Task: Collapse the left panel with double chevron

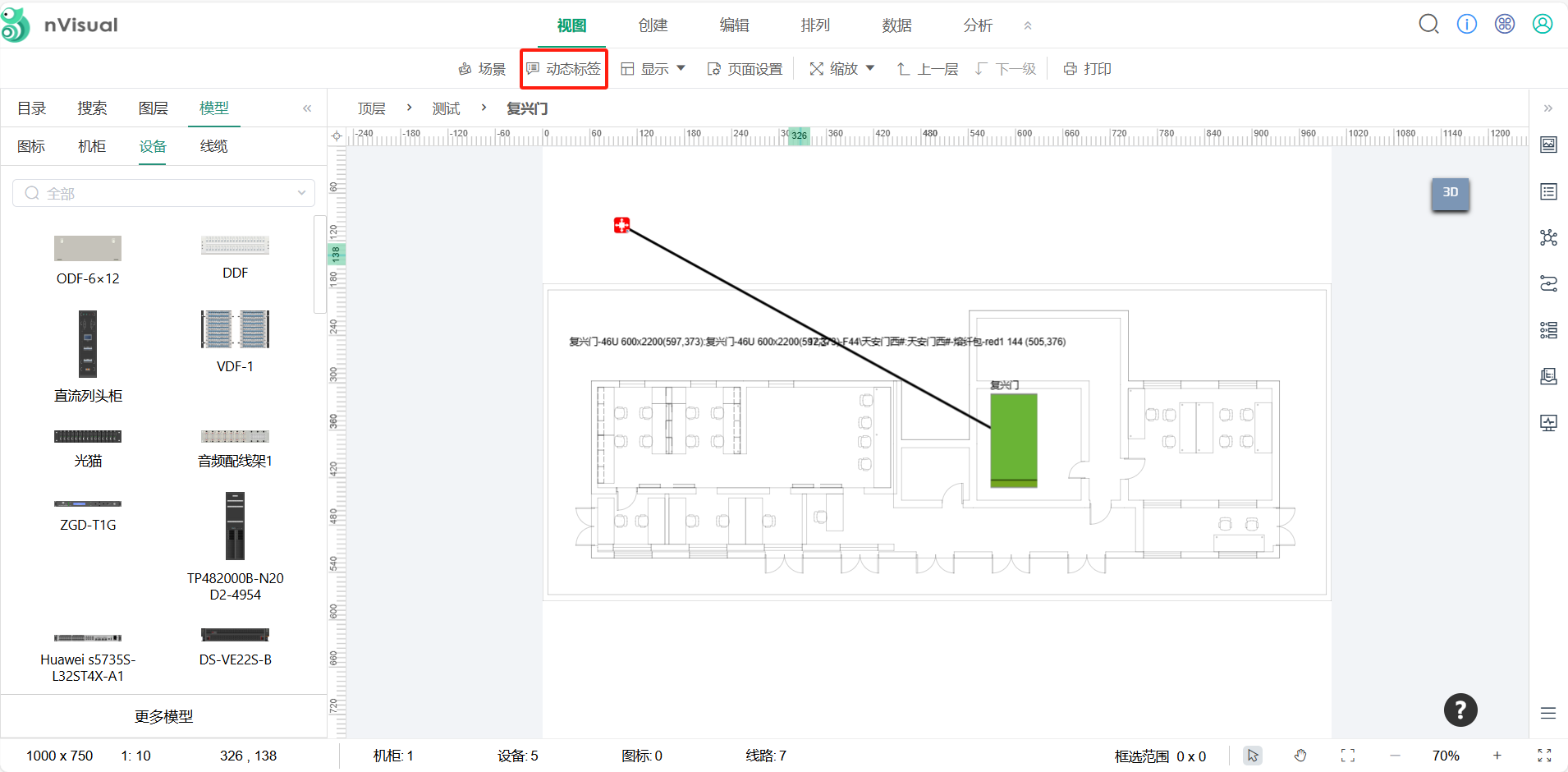Action: (307, 108)
